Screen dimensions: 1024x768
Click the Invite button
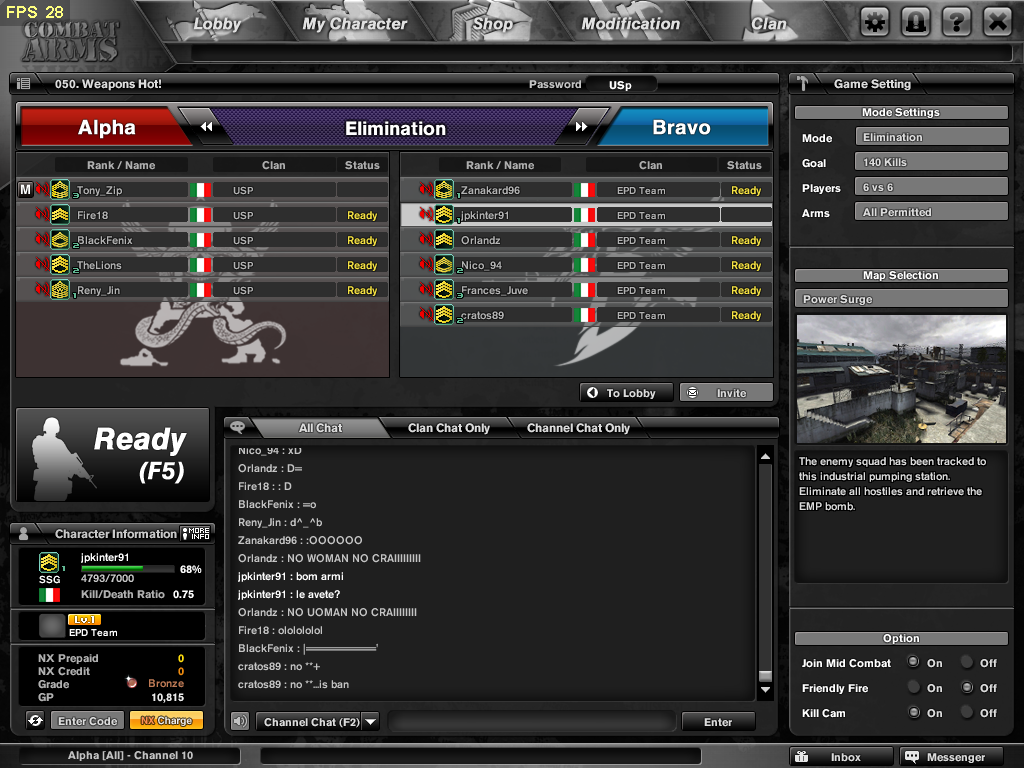click(x=726, y=392)
